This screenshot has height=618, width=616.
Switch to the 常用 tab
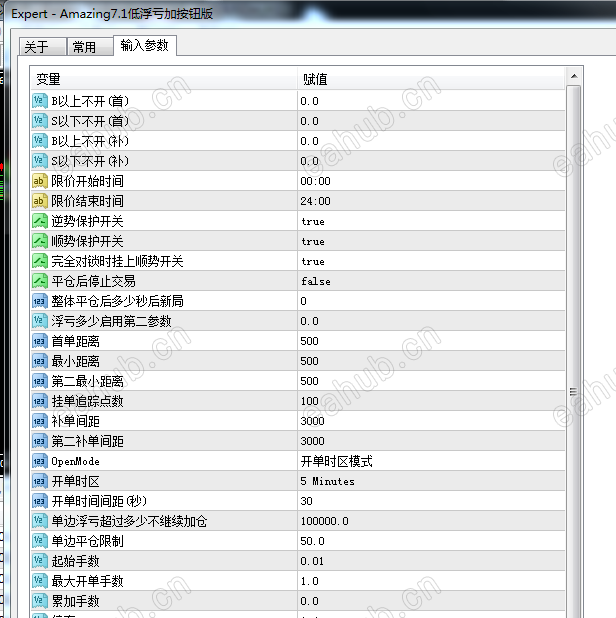pos(90,47)
